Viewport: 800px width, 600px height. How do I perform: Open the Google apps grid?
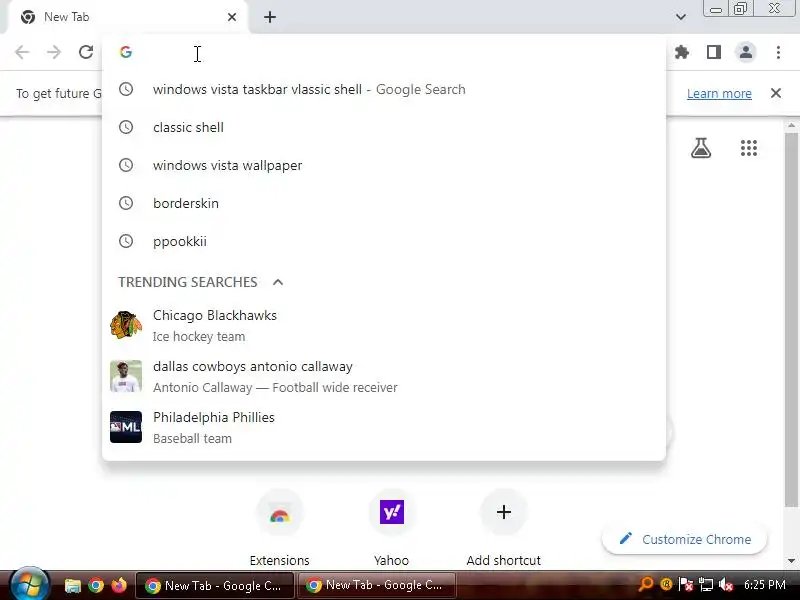click(x=748, y=148)
